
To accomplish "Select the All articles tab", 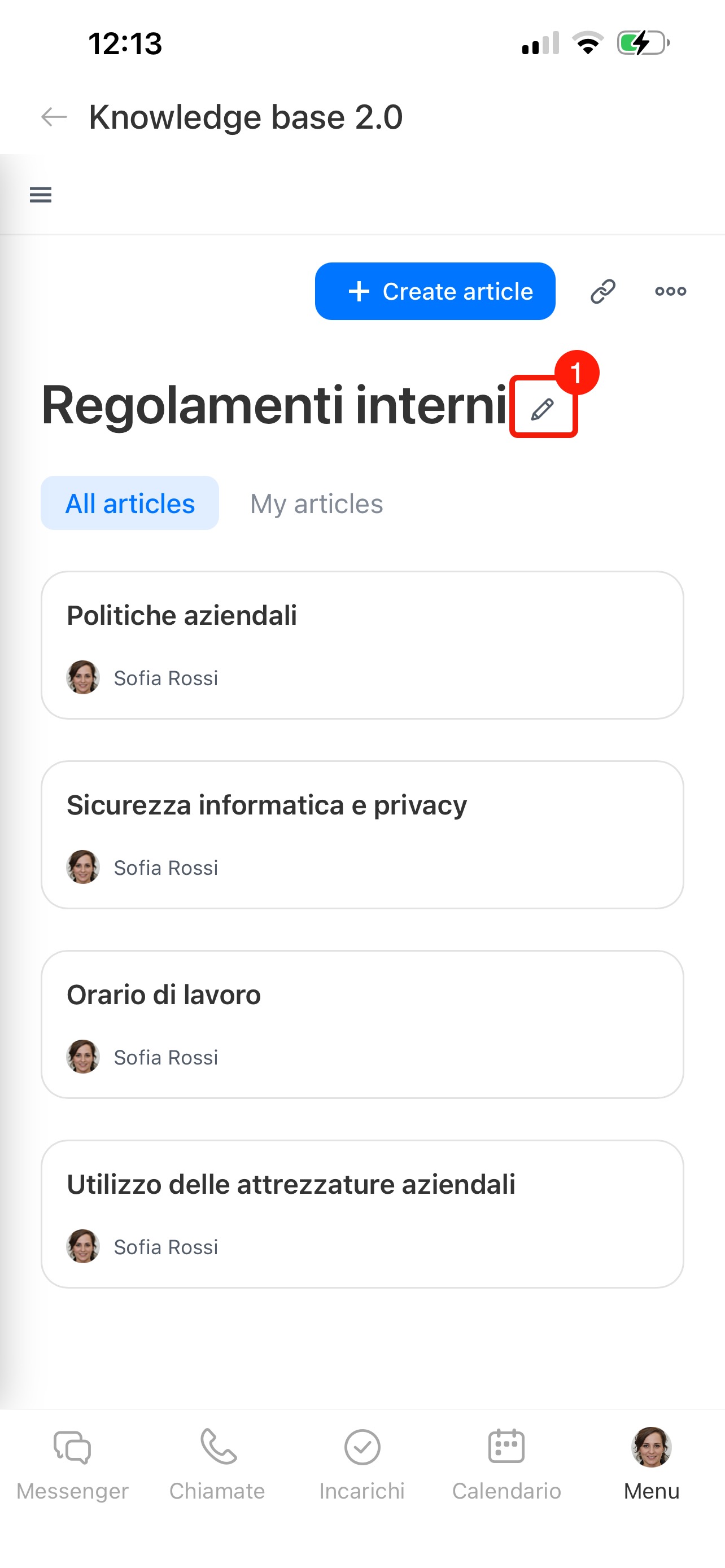I will pyautogui.click(x=130, y=503).
